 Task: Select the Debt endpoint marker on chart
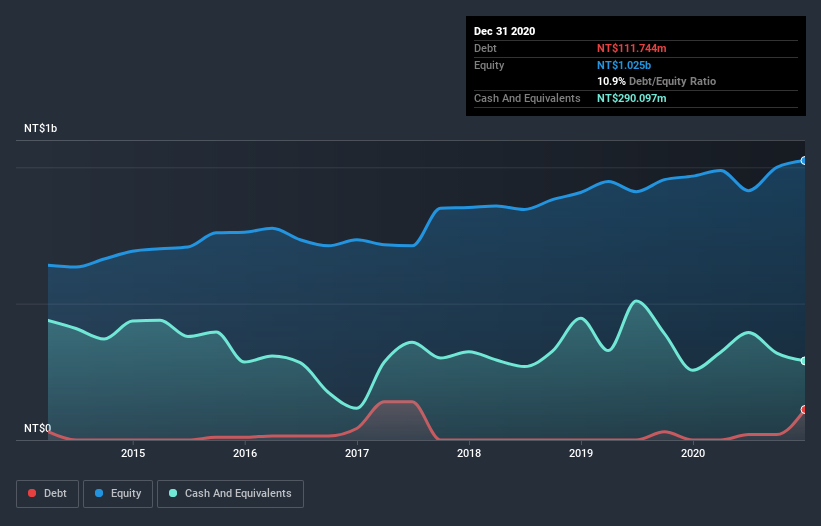(x=804, y=410)
